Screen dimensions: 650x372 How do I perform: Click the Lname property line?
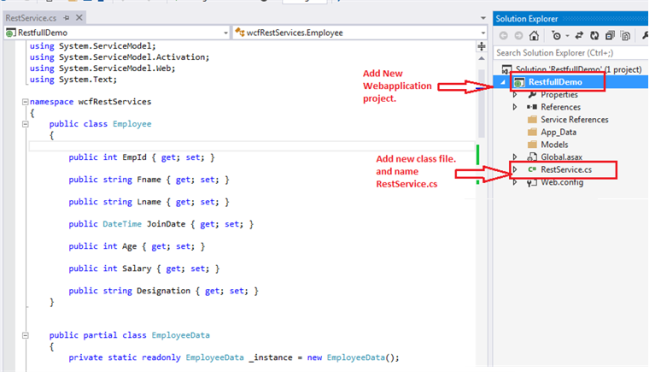149,202
